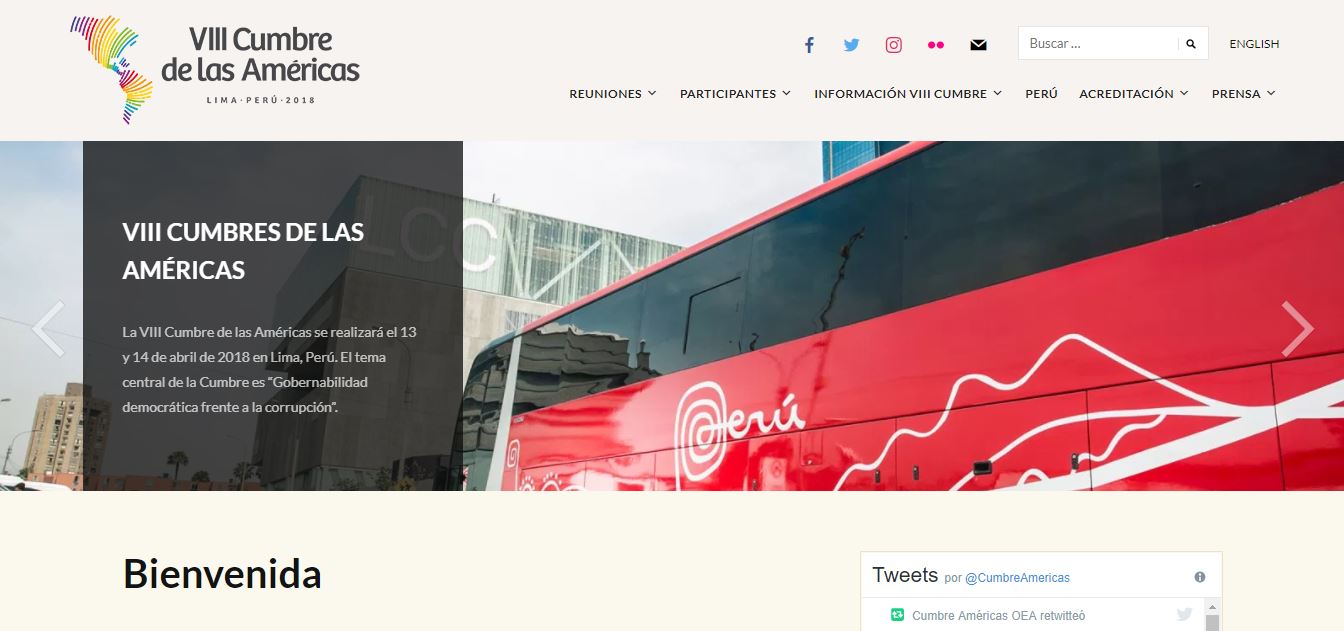This screenshot has height=631, width=1344.
Task: Open the Acreditación dropdown menu
Action: (1134, 94)
